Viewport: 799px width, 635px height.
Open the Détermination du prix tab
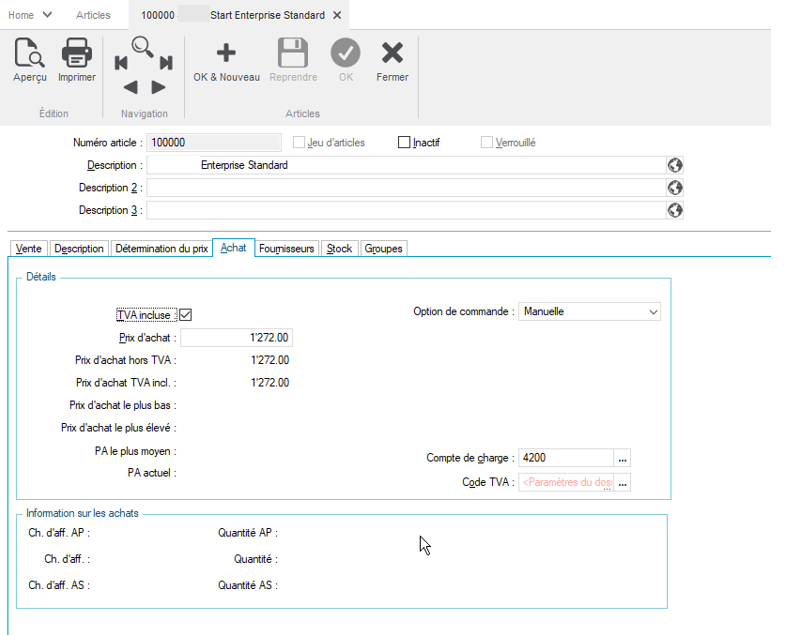pyautogui.click(x=162, y=249)
